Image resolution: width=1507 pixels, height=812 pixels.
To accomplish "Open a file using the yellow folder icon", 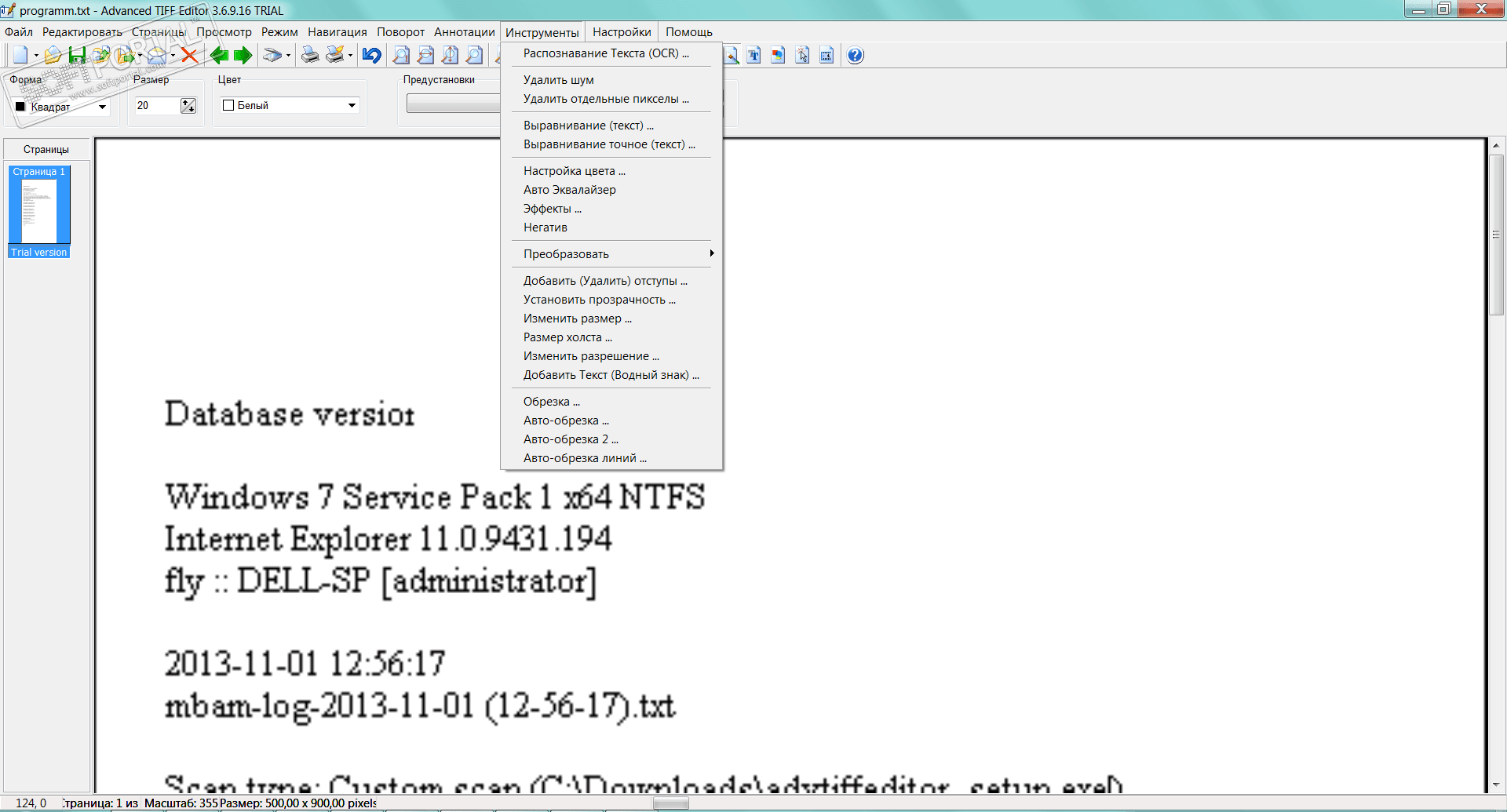I will tap(53, 55).
